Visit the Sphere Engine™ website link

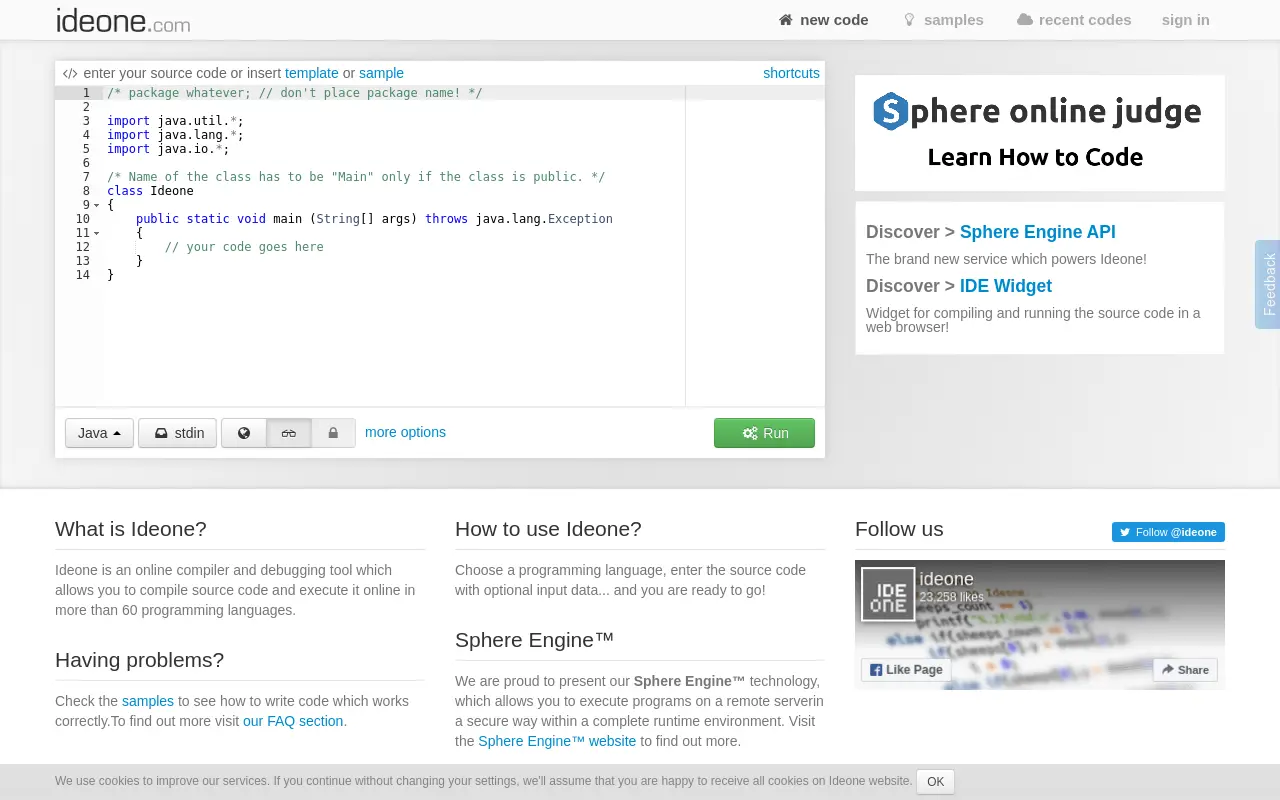557,741
